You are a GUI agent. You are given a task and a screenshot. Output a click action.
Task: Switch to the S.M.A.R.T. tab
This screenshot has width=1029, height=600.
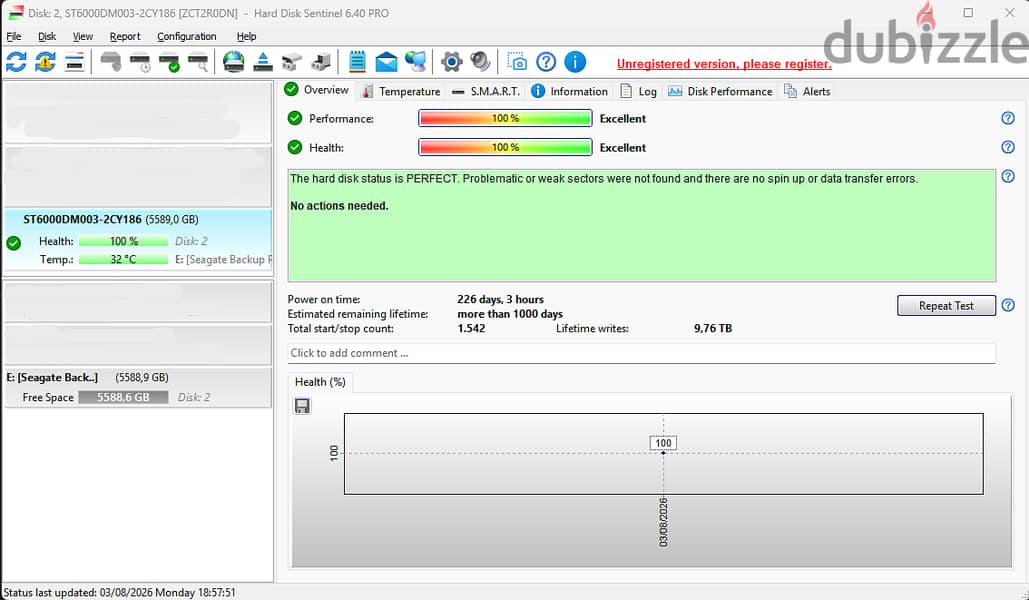486,91
